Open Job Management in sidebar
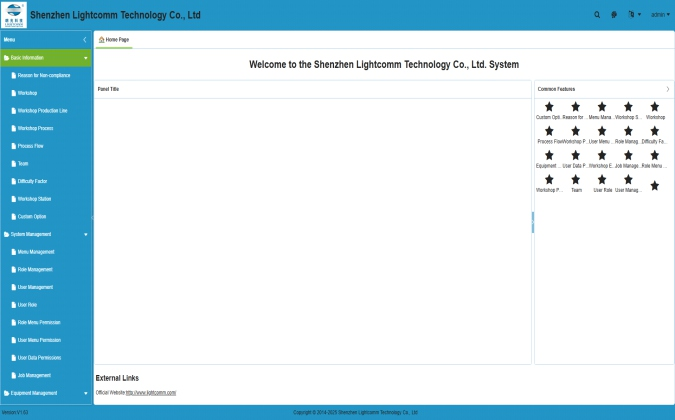The height and width of the screenshot is (420, 675). coord(46,375)
